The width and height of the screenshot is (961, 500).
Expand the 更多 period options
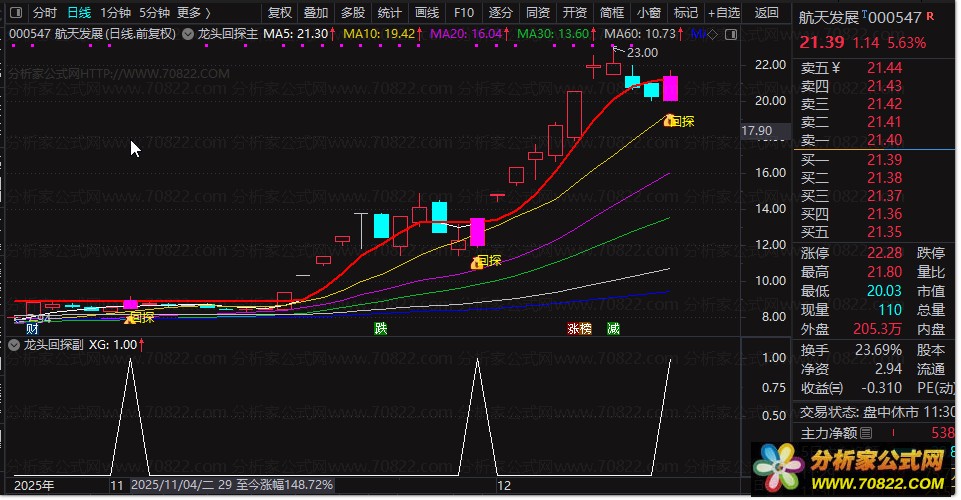194,12
